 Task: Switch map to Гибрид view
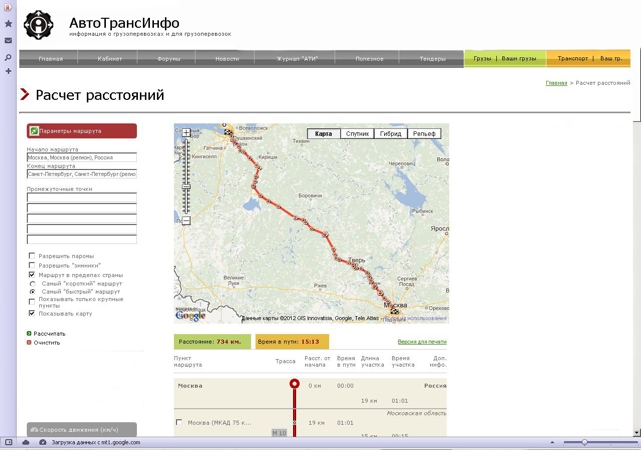[x=390, y=134]
